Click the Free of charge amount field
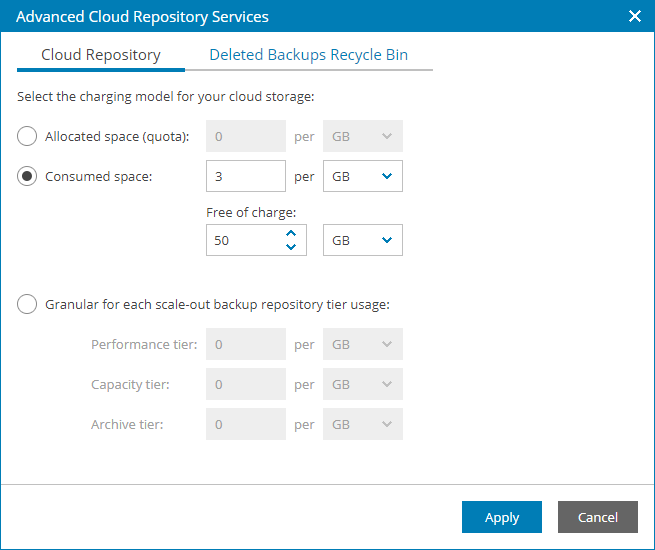 pyautogui.click(x=240, y=240)
